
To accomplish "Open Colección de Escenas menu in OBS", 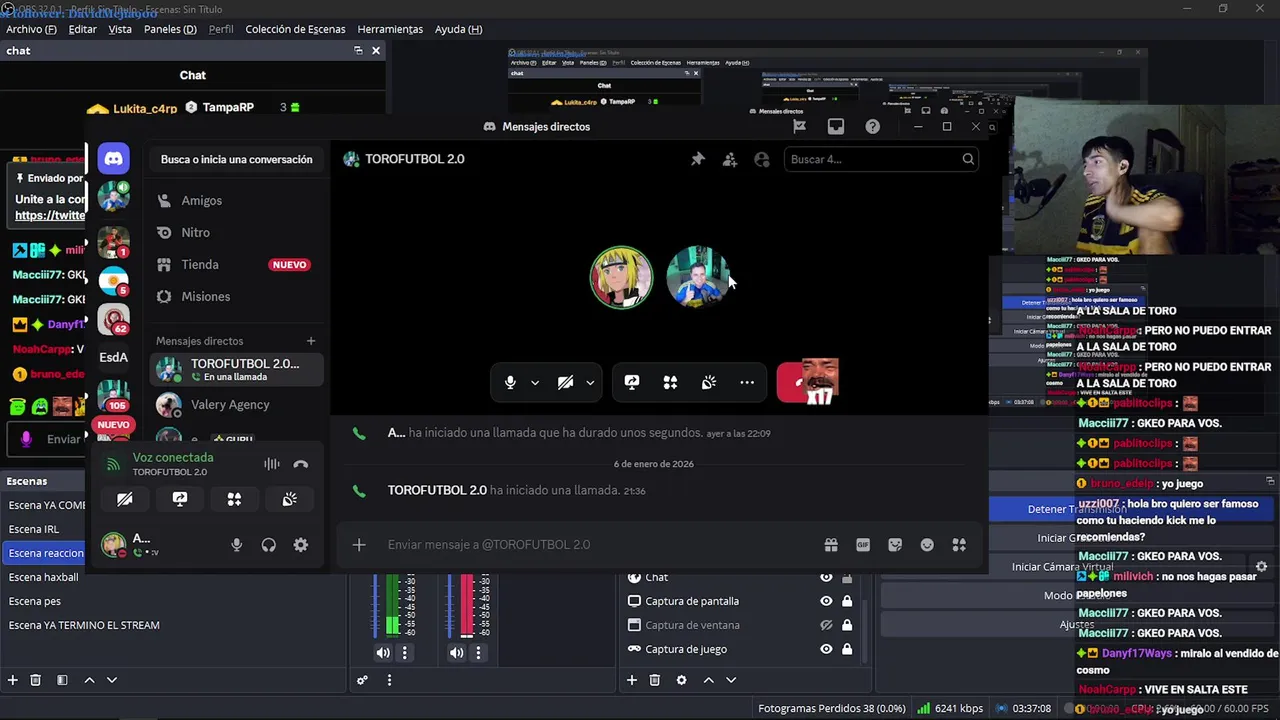I will (x=295, y=29).
